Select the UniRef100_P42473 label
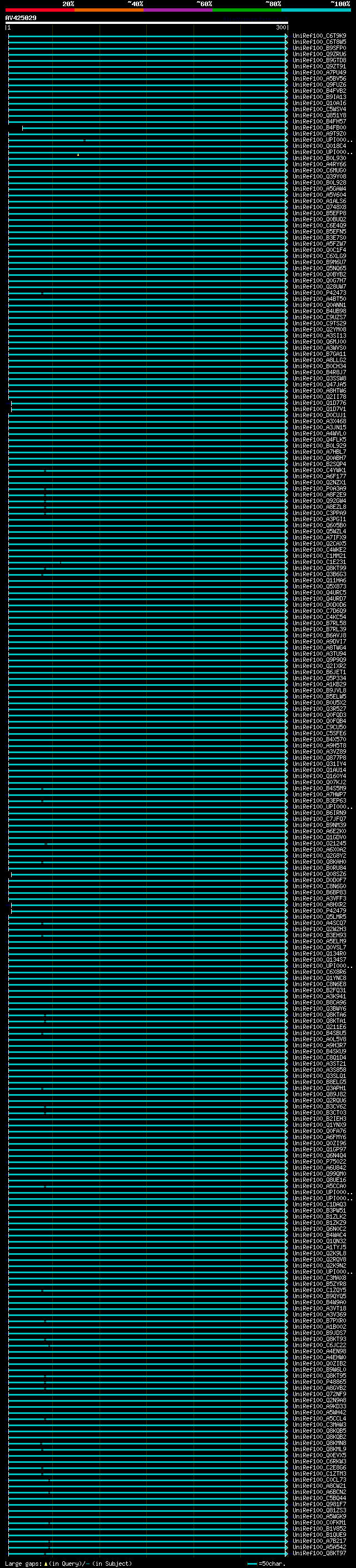This screenshot has height=1568, width=356. (319, 293)
